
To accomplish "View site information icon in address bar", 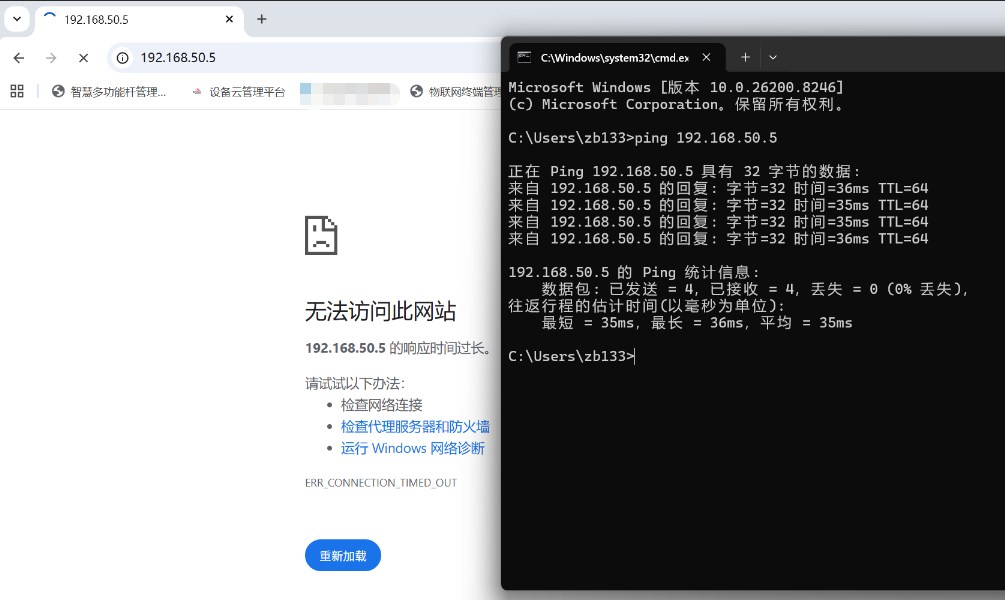I will (123, 58).
